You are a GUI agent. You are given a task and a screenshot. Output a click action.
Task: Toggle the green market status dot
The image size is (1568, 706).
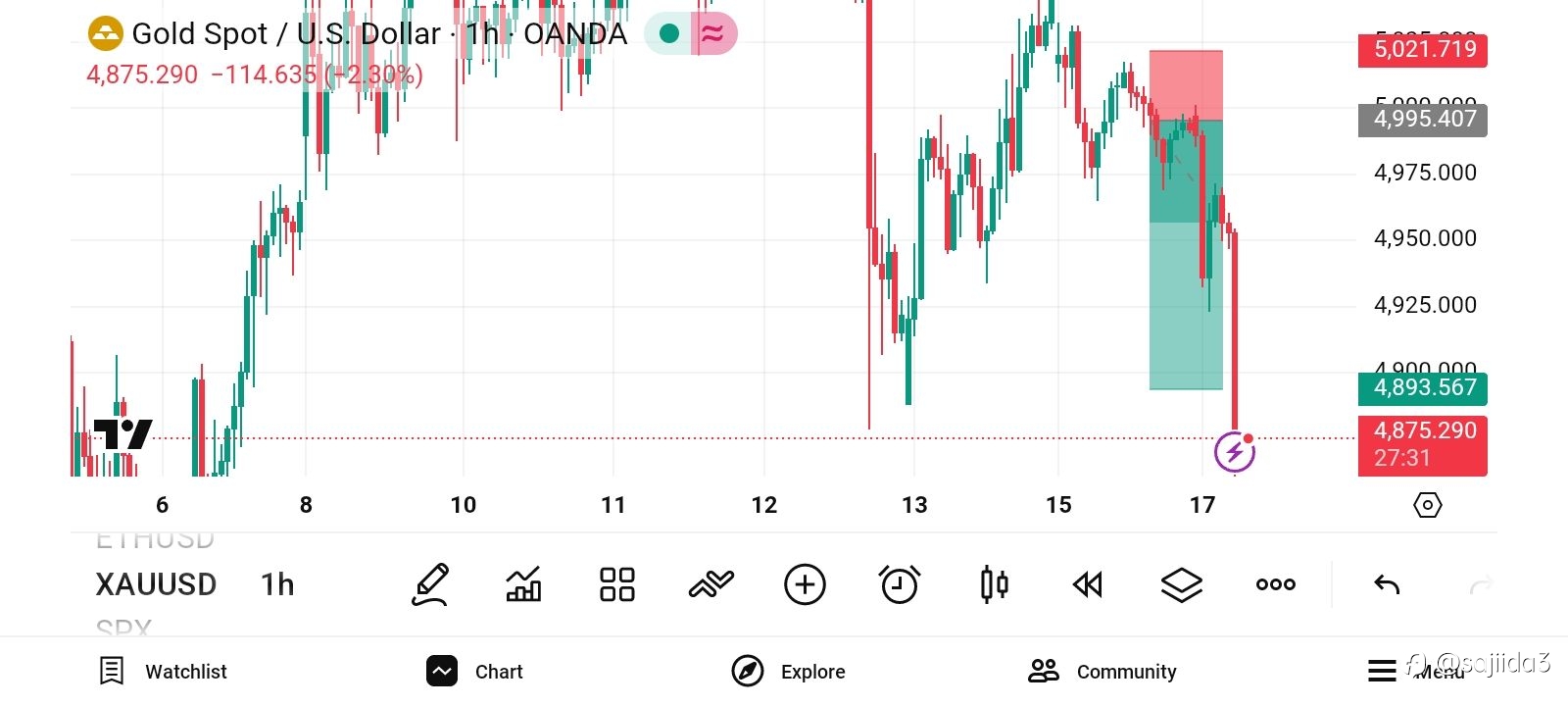669,34
